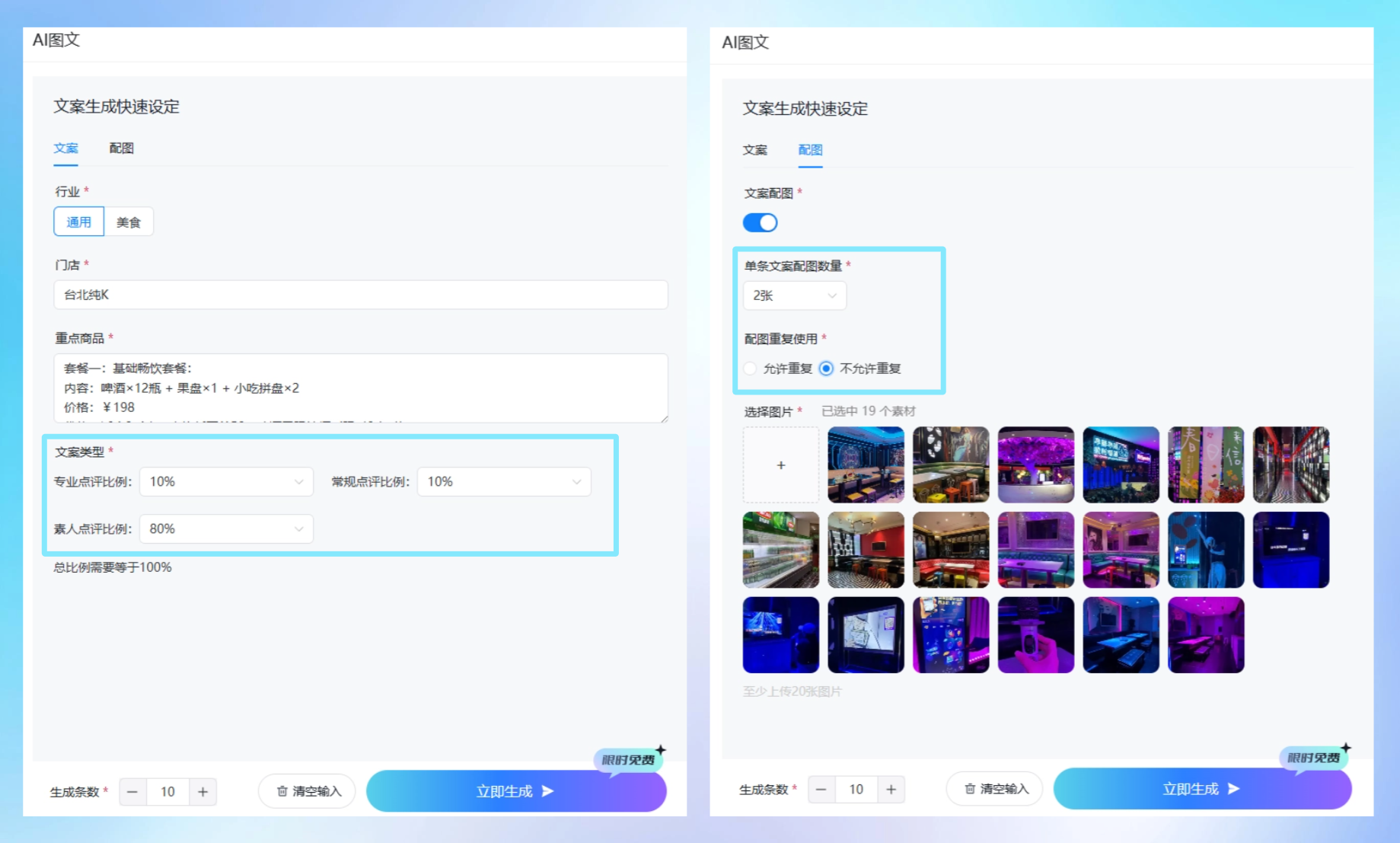Select the refrigerated drinks shelf thumbnail
1400x843 pixels.
pos(780,550)
